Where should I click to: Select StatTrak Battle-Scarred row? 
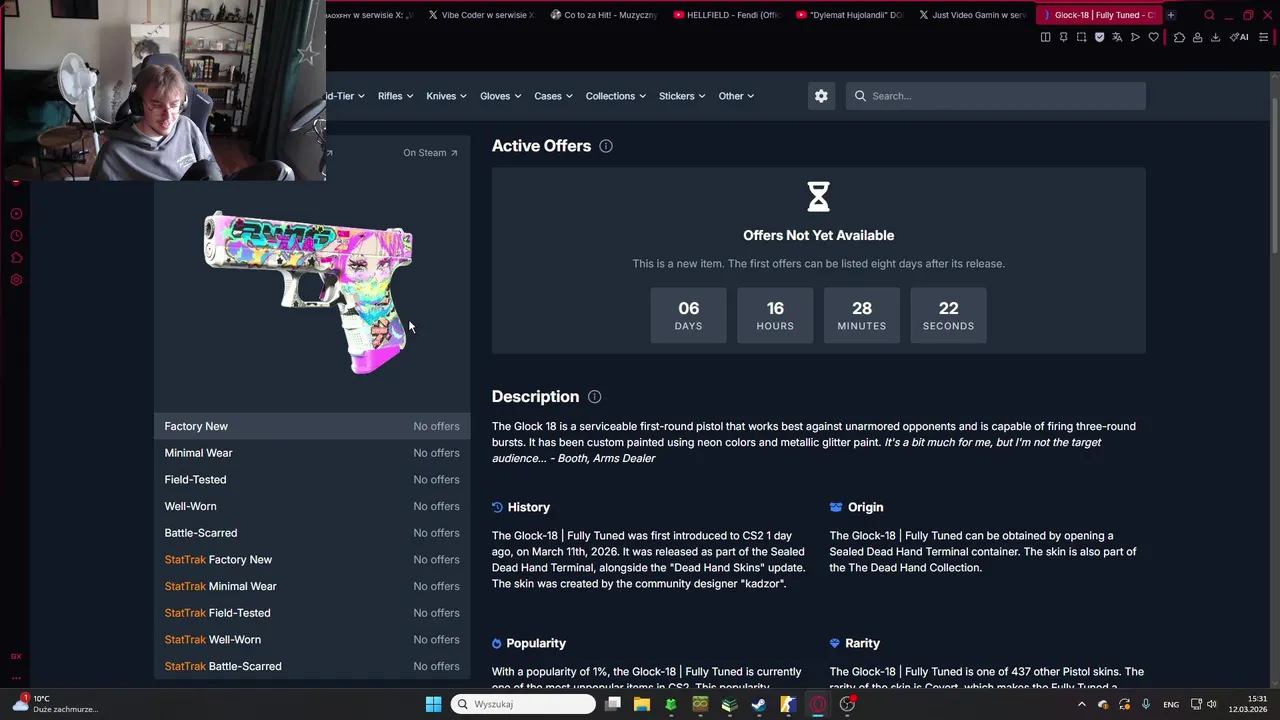[x=312, y=666]
